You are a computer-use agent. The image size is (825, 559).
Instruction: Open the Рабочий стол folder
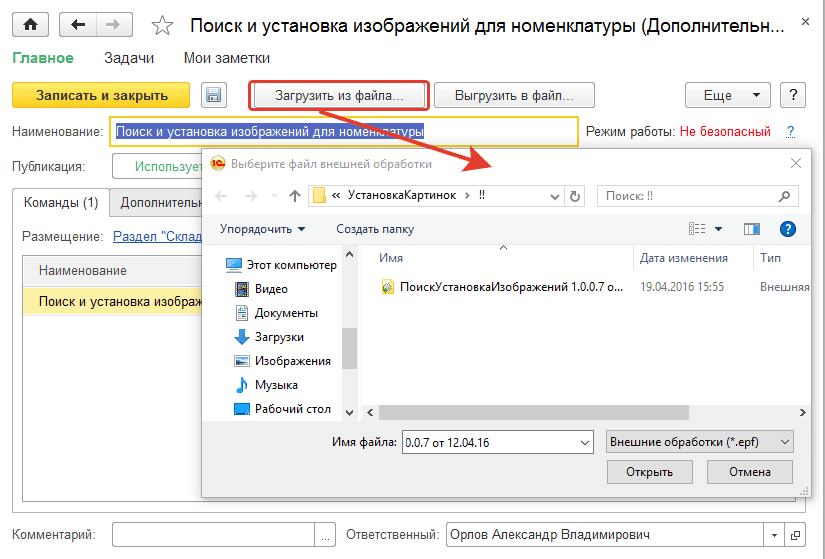tap(283, 409)
